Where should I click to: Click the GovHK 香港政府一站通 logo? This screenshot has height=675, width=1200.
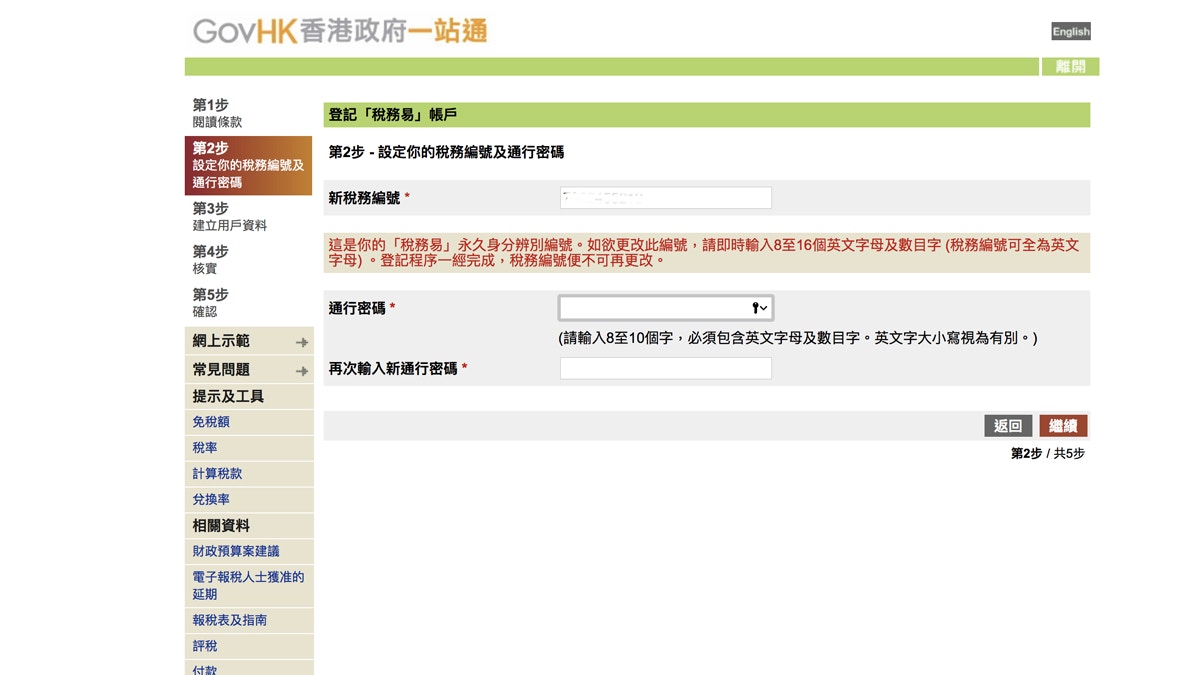(340, 31)
